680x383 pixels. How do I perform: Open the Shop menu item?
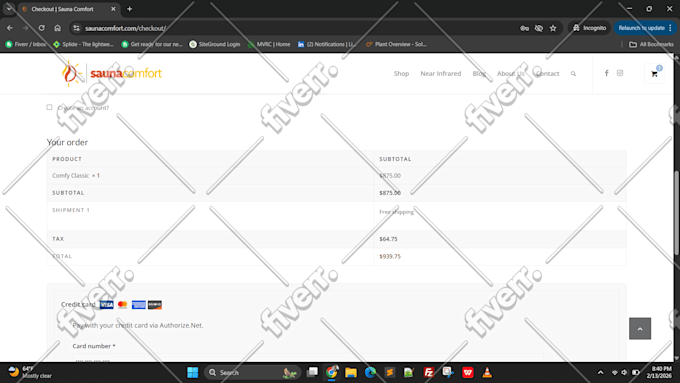[x=401, y=74]
